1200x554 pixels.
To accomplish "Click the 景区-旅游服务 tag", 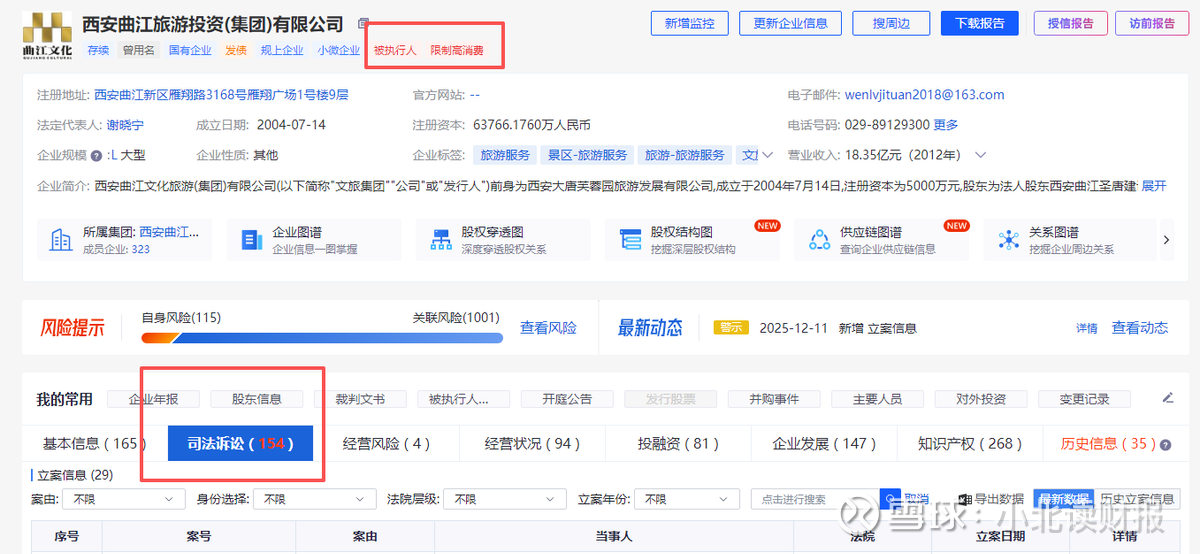I will 587,155.
